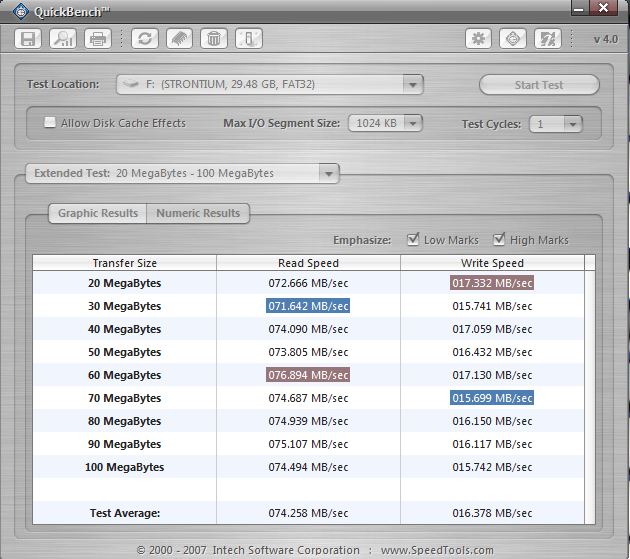Uncheck the High Marks emphasize checkbox
The height and width of the screenshot is (559, 630).
point(499,240)
